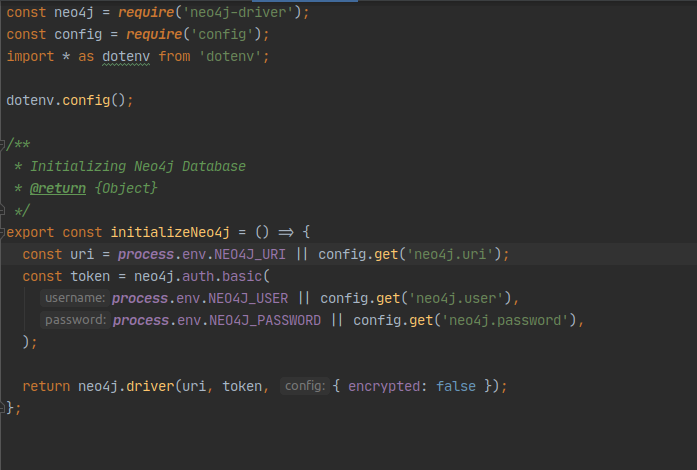Click the arrow function symbol after the parentheses
Viewport: 697px width, 470px height.
(286, 232)
